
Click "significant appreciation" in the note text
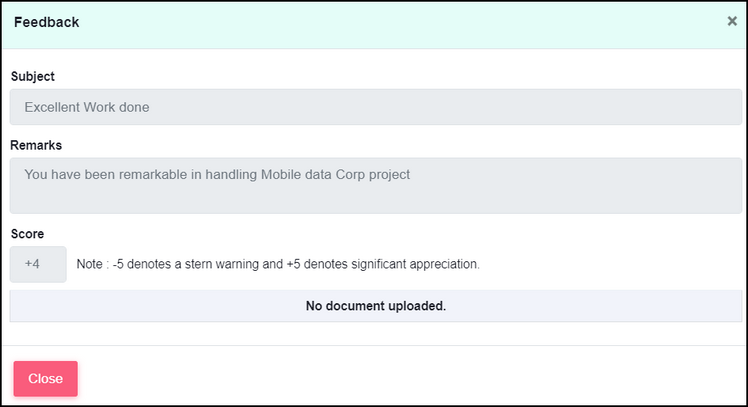tap(418, 265)
